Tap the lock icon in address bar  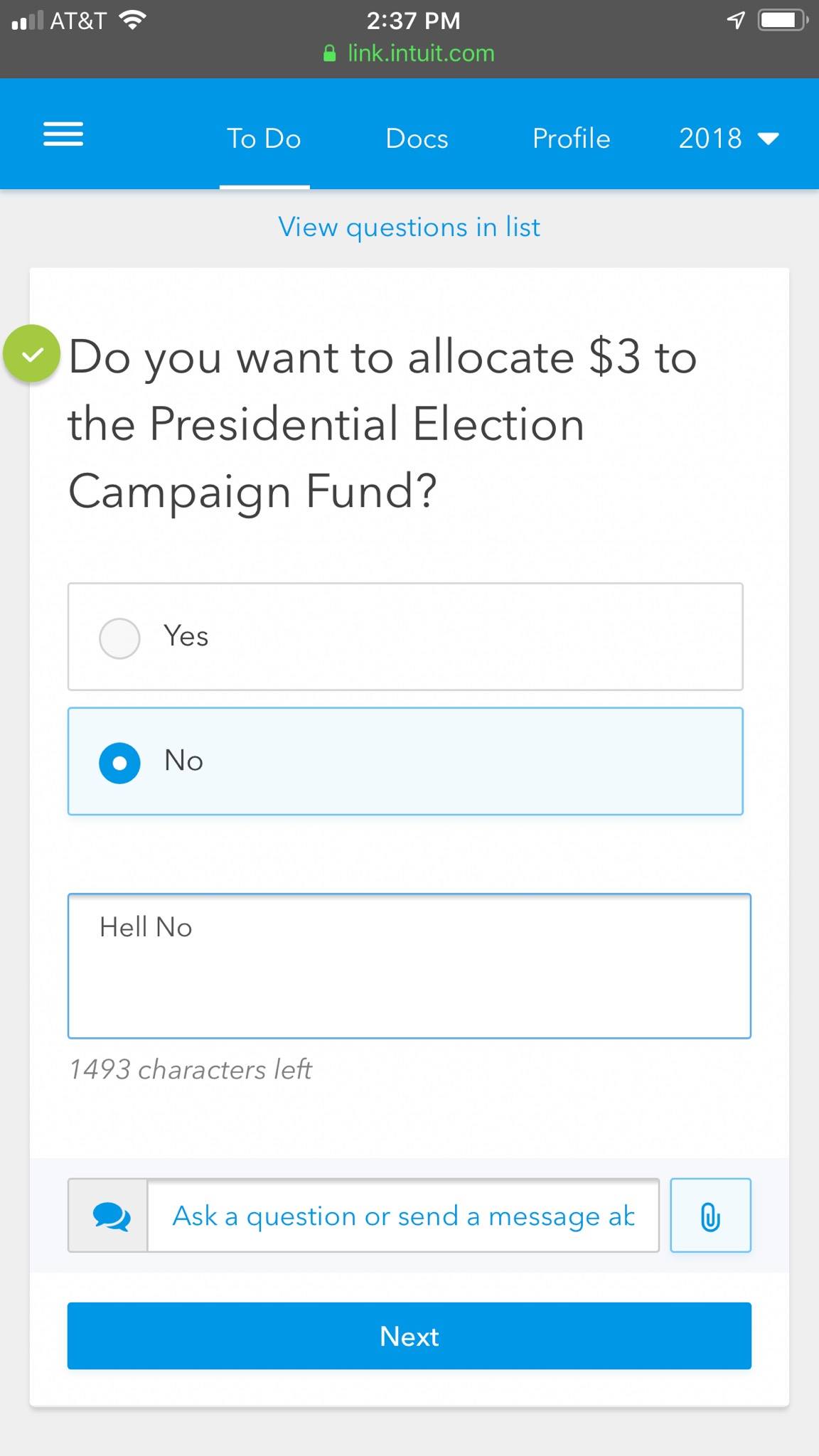(329, 53)
